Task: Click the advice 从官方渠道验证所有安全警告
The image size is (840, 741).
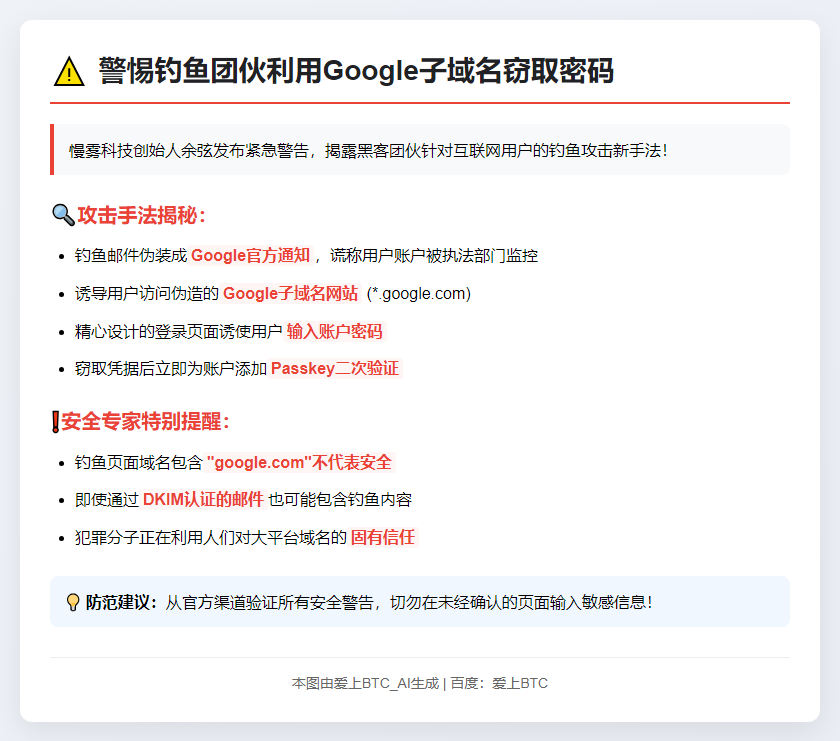Action: click(269, 602)
